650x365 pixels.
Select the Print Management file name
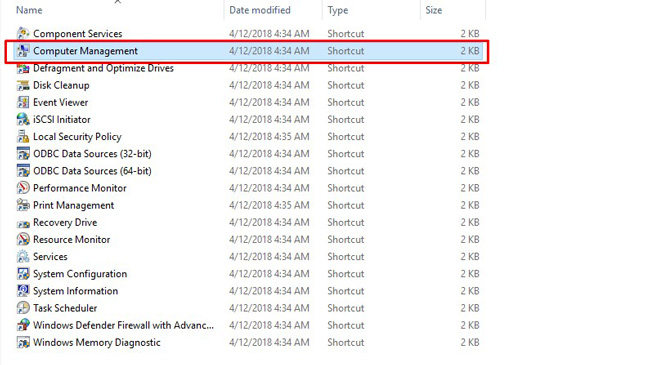pyautogui.click(x=73, y=205)
